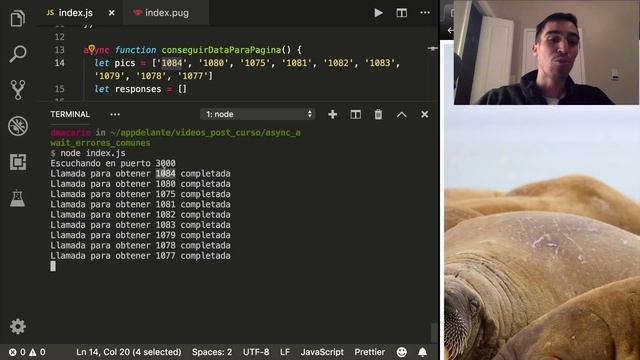Open the Source Control view
The image size is (640, 360).
[x=18, y=90]
